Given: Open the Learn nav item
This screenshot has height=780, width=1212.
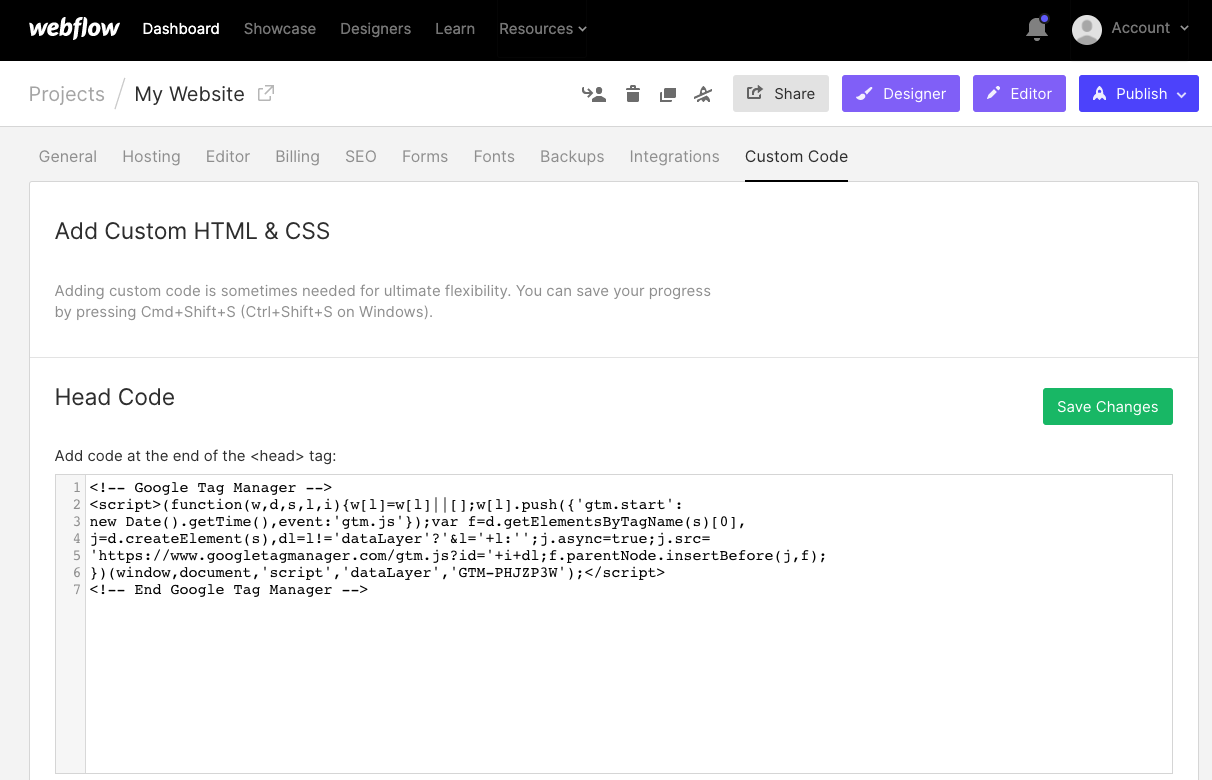Looking at the screenshot, I should pos(455,29).
